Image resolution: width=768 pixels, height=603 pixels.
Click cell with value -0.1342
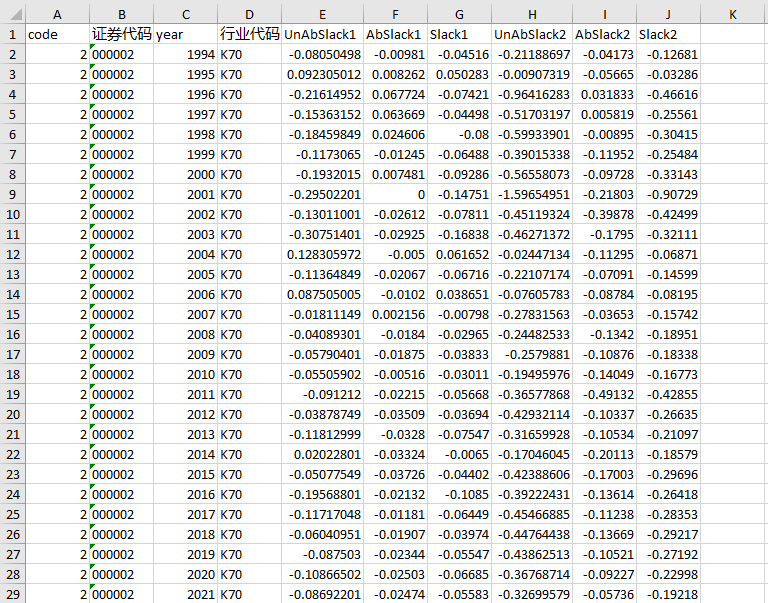[x=604, y=335]
